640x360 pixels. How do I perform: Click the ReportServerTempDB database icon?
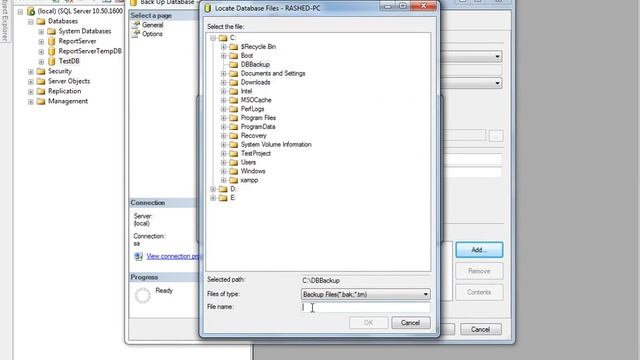pyautogui.click(x=51, y=51)
